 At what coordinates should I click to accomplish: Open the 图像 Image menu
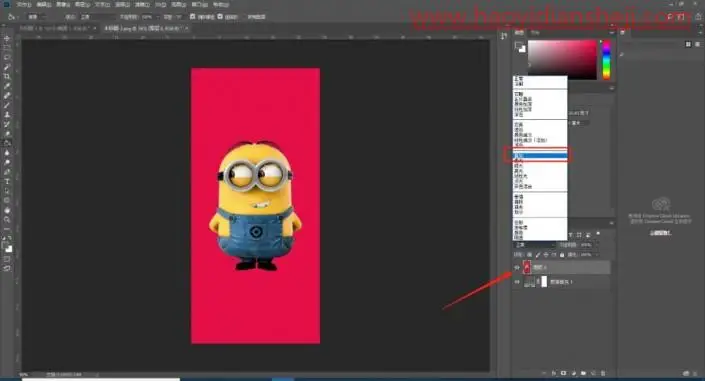(x=63, y=4)
